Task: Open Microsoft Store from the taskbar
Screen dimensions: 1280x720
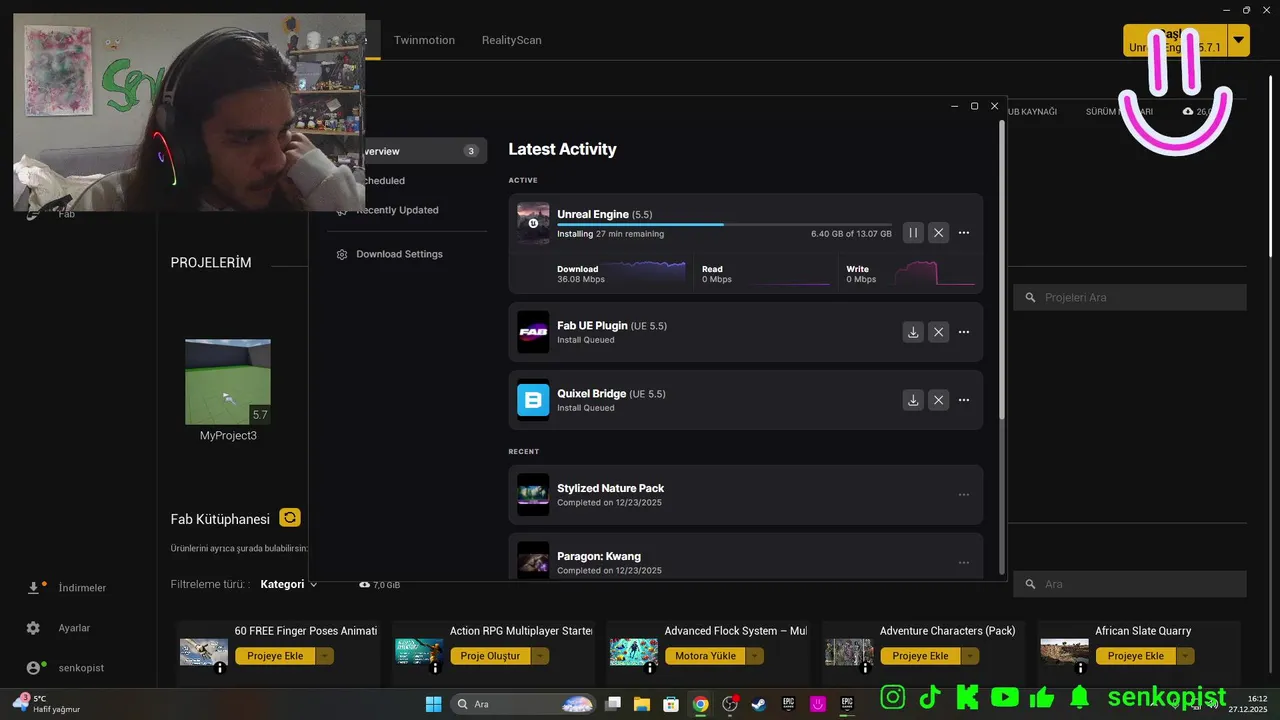Action: 672,704
